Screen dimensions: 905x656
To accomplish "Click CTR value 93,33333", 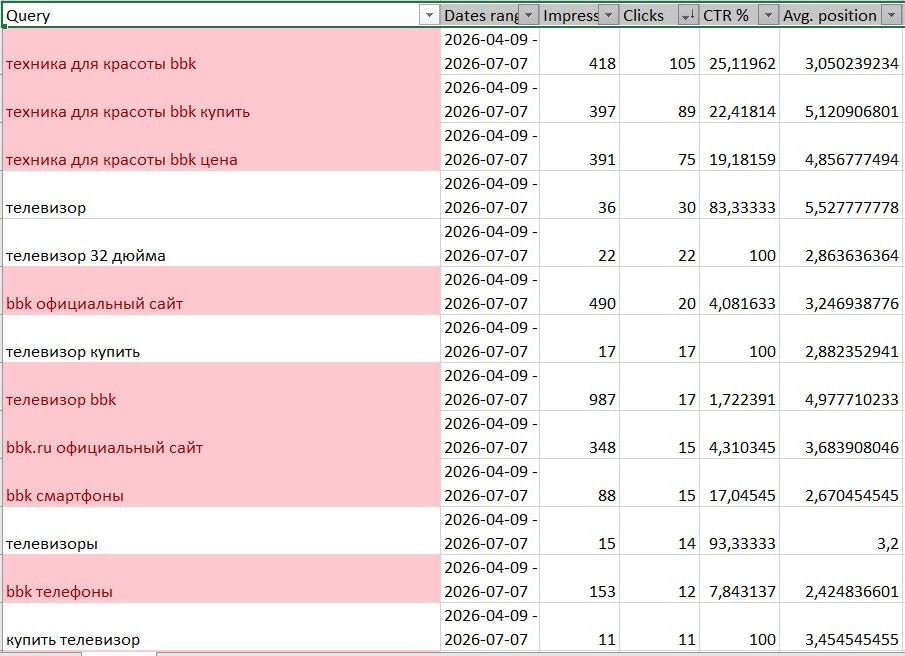I will pyautogui.click(x=739, y=531).
